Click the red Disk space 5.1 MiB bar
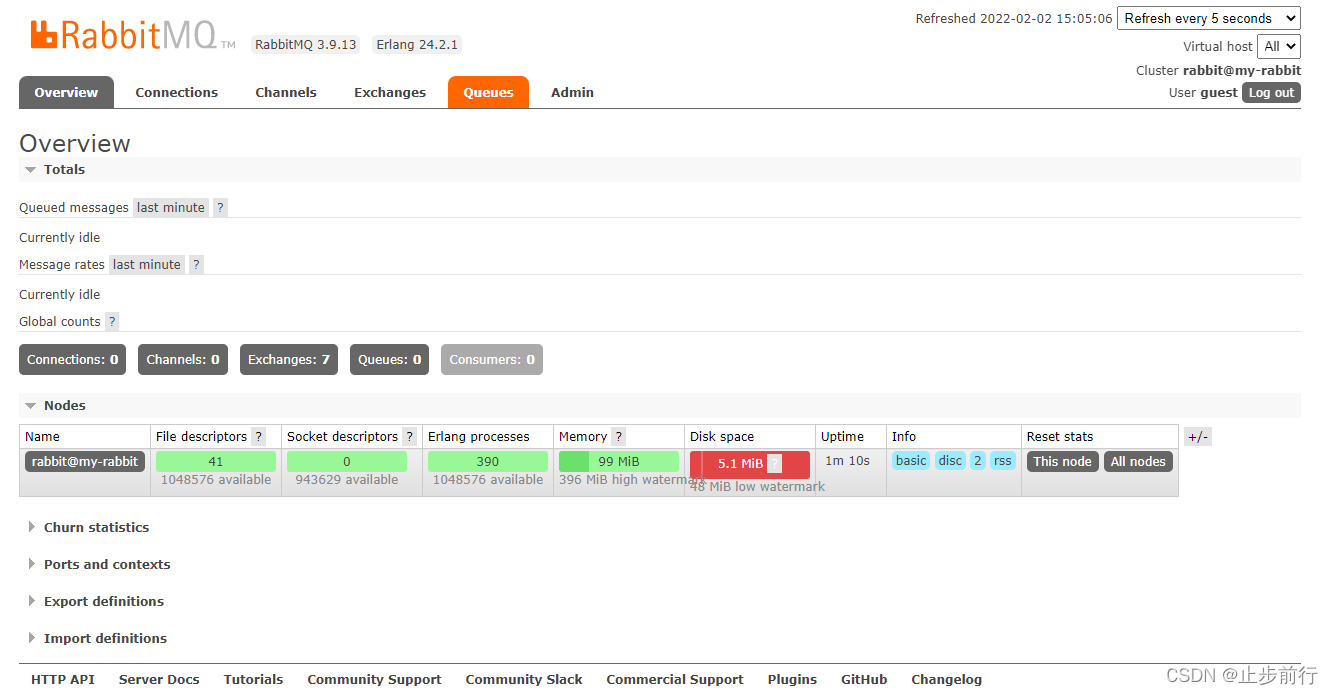The width and height of the screenshot is (1333, 695). (x=750, y=465)
